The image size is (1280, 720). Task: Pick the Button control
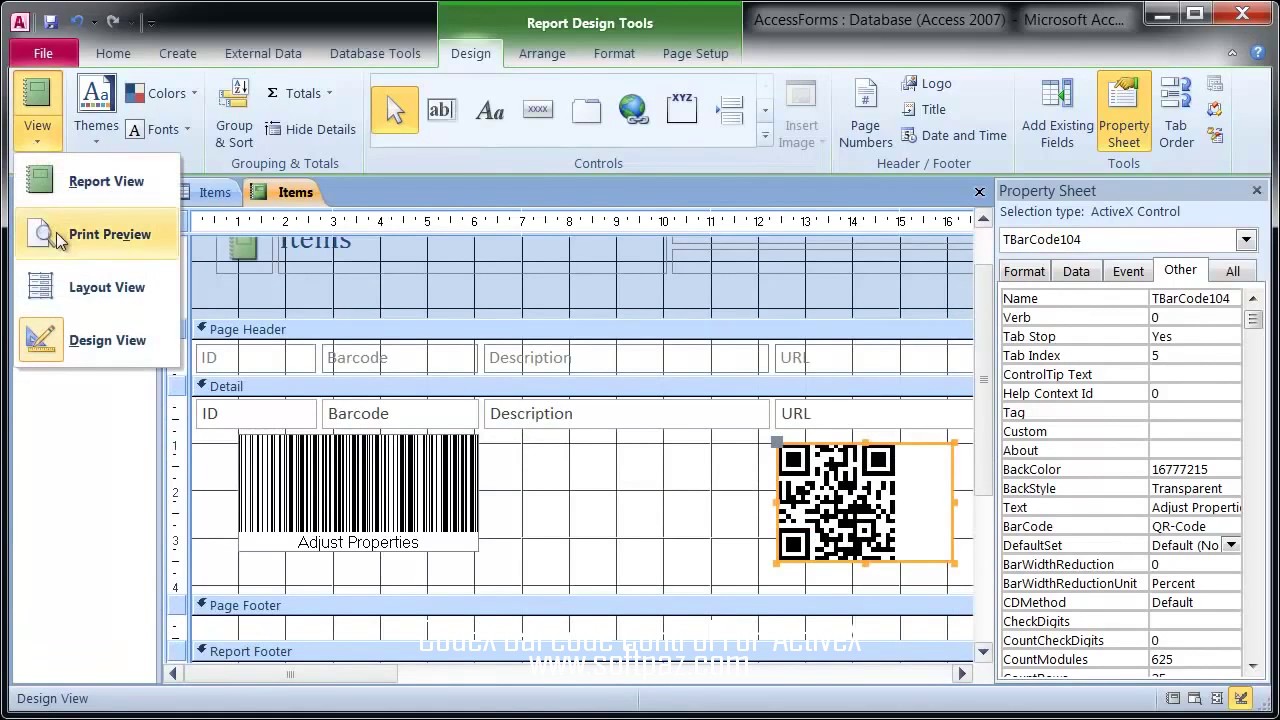[537, 110]
